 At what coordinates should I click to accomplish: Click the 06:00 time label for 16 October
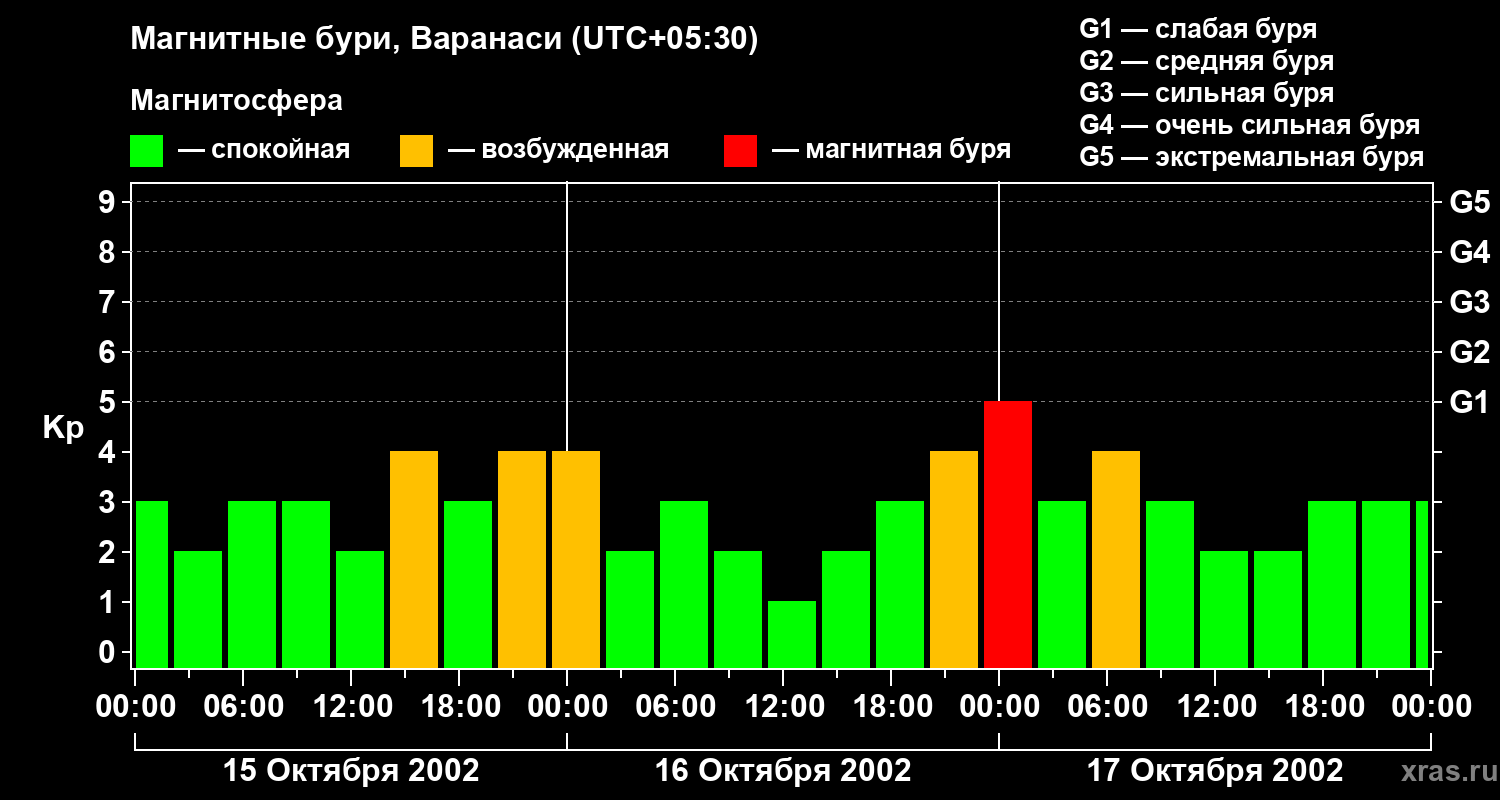[x=675, y=707]
